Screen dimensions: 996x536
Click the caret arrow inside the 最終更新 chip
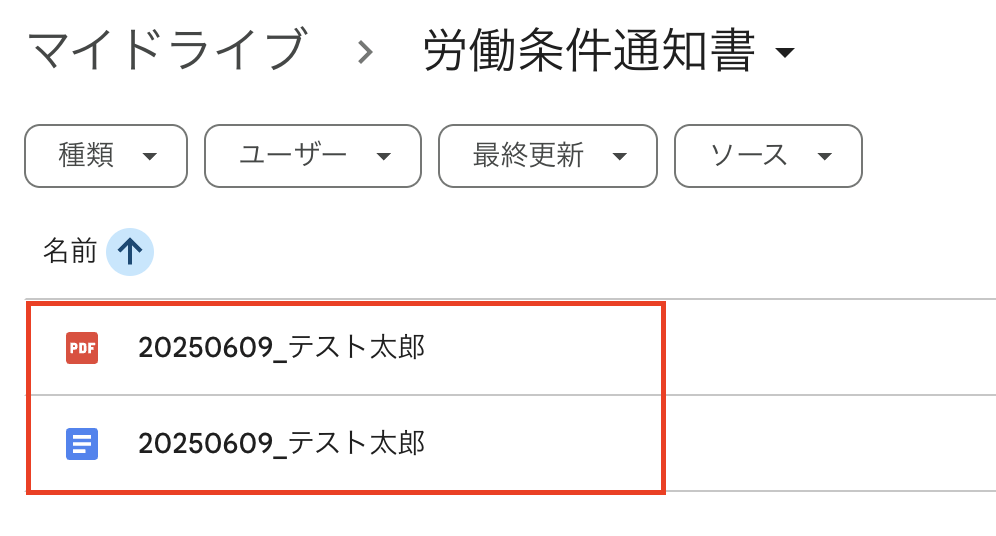pos(619,156)
